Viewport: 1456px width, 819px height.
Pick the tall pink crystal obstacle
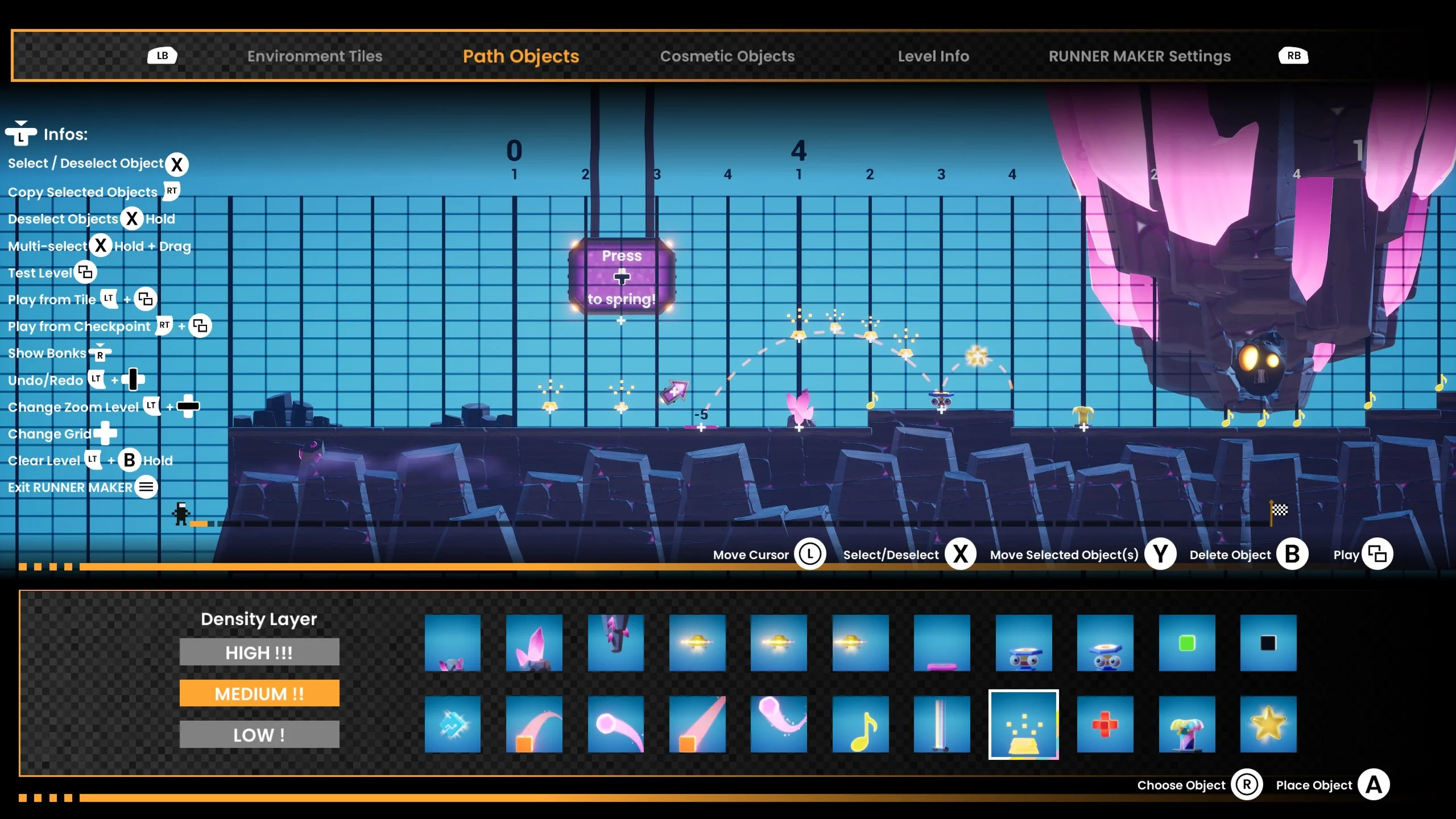click(534, 643)
